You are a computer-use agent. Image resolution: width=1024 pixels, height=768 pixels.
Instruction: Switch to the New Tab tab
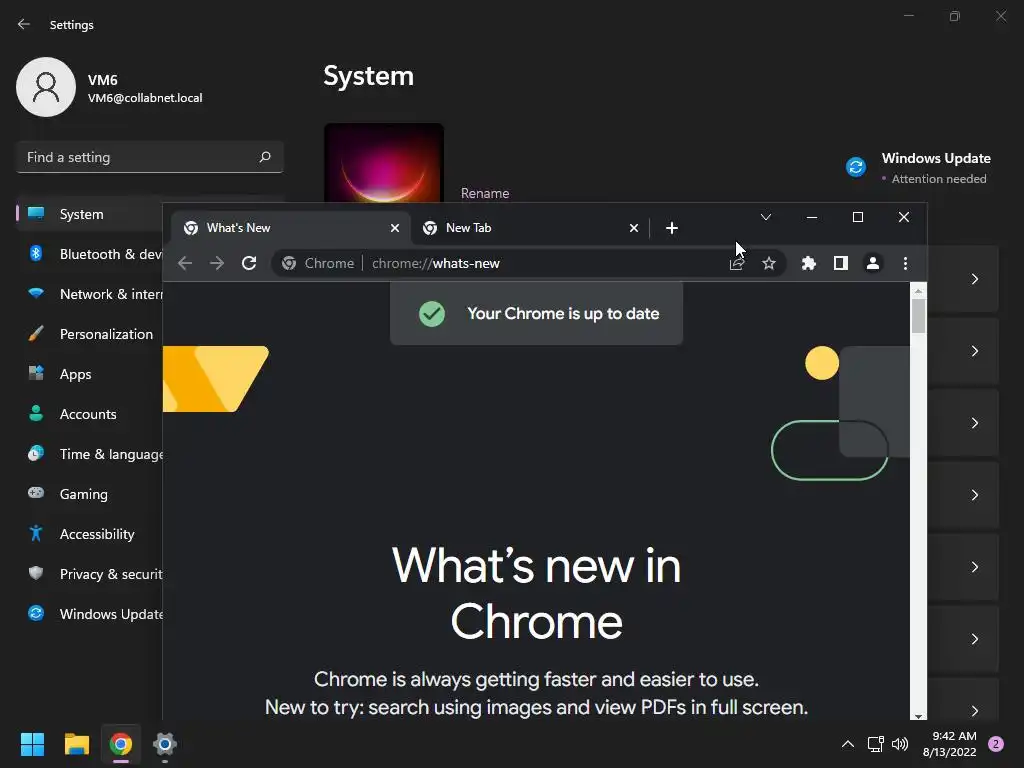pos(530,228)
